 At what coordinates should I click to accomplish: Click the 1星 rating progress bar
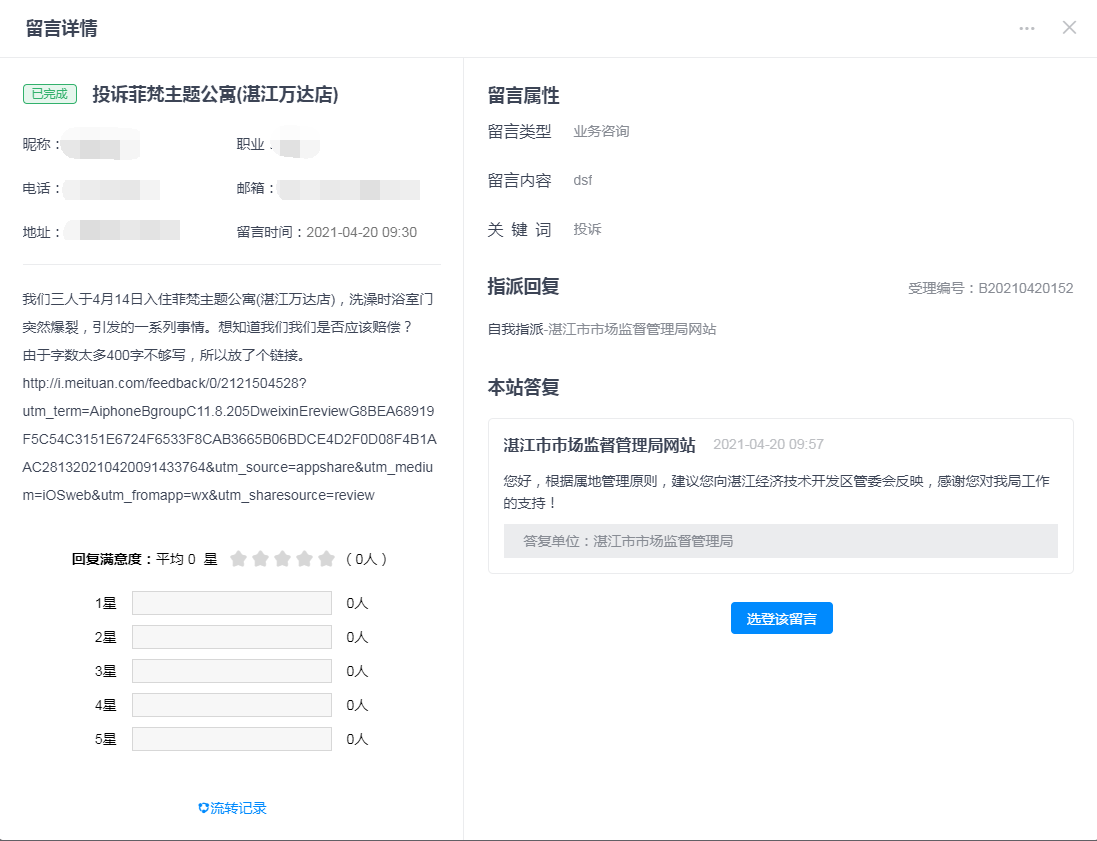pyautogui.click(x=231, y=603)
